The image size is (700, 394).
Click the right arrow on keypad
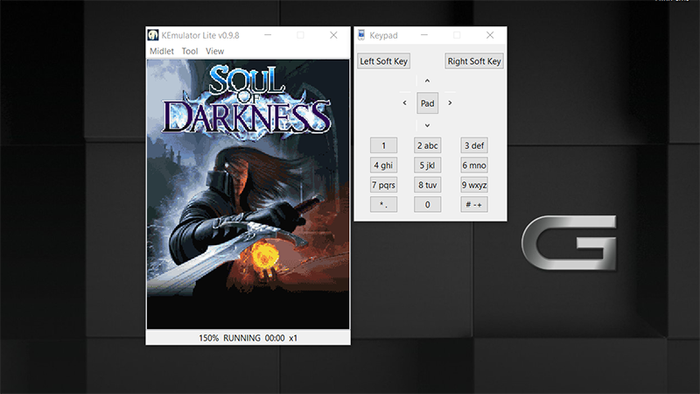coord(450,103)
